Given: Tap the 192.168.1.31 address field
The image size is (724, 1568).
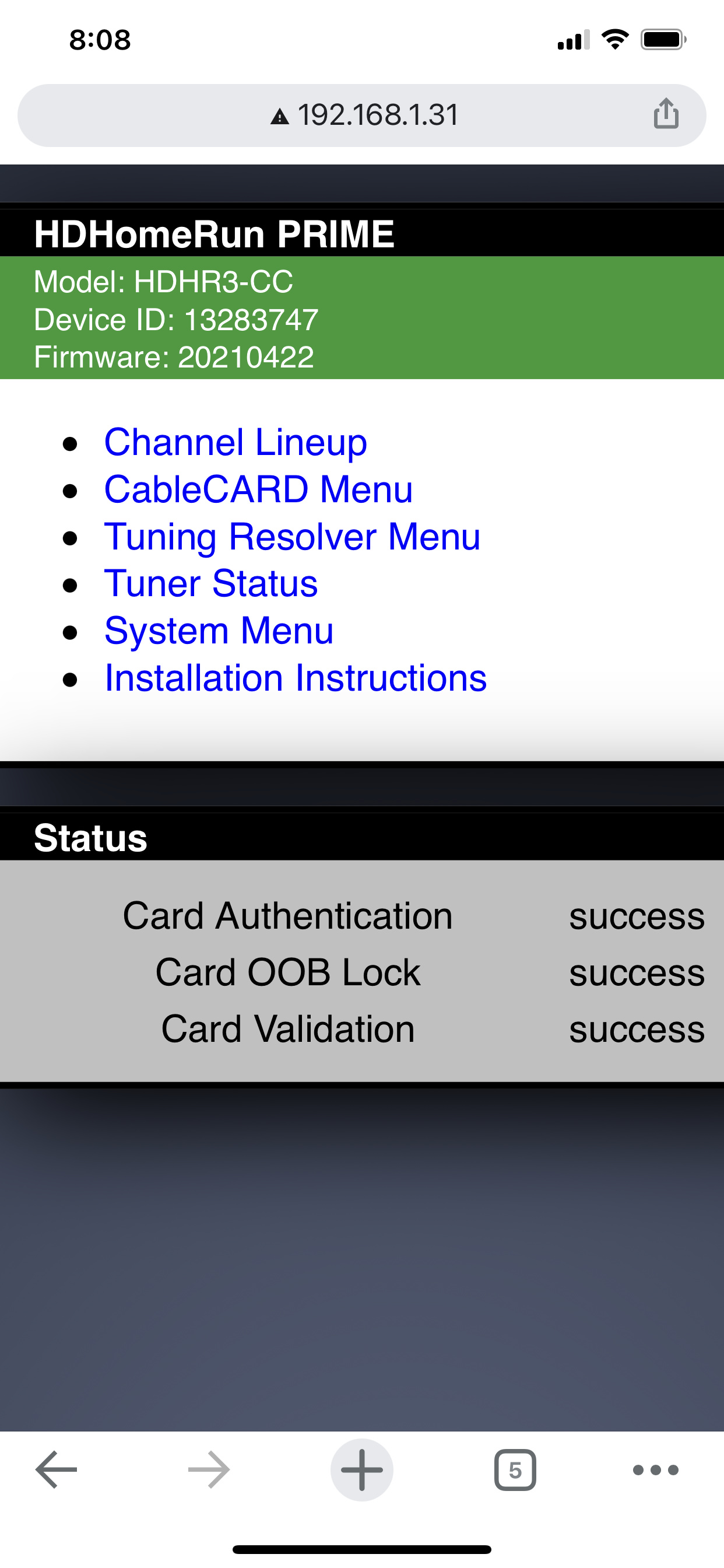Looking at the screenshot, I should 377,115.
